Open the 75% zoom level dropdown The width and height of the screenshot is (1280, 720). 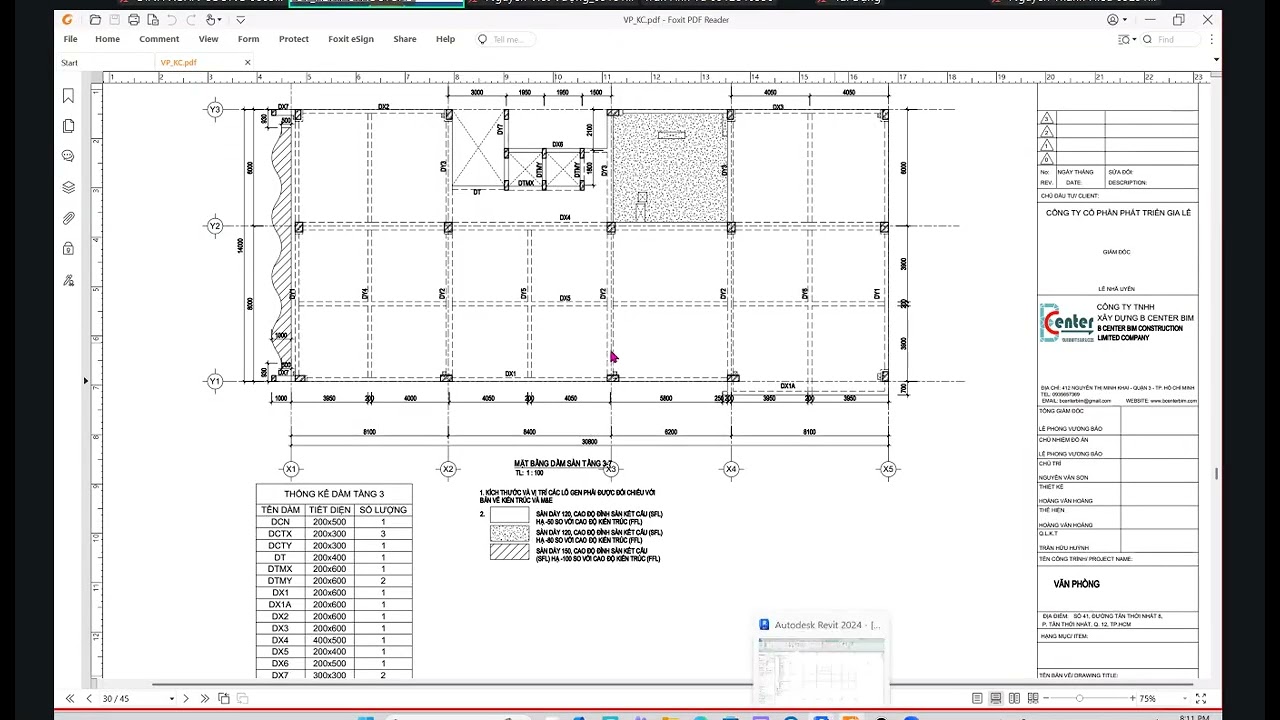tap(1183, 698)
